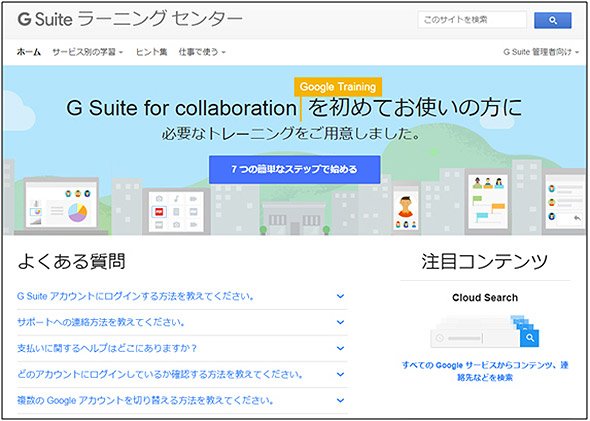
Task: Open the サービス別の学習 dropdown menu
Action: click(87, 52)
